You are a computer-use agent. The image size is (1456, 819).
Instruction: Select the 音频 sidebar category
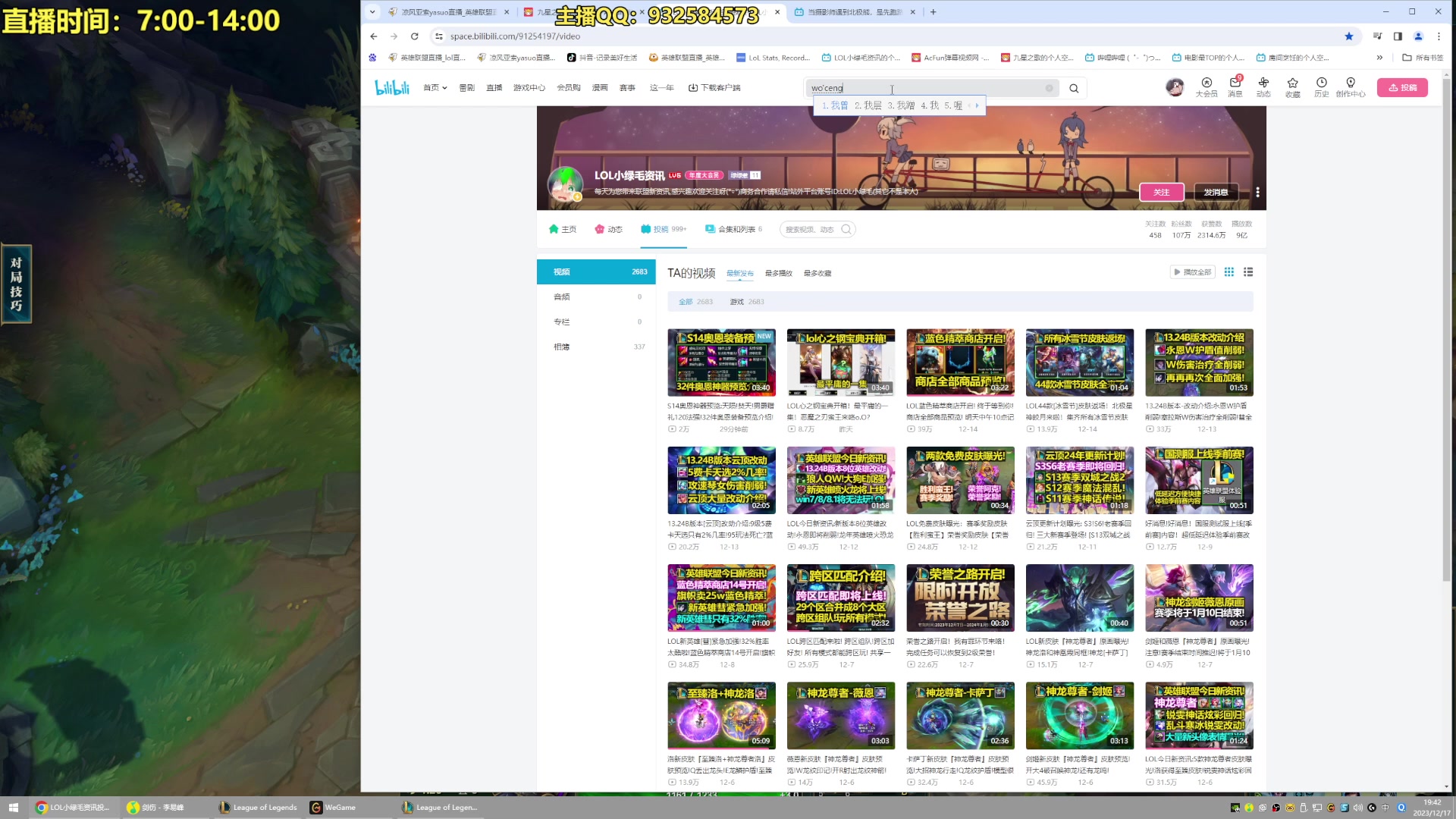tap(596, 297)
